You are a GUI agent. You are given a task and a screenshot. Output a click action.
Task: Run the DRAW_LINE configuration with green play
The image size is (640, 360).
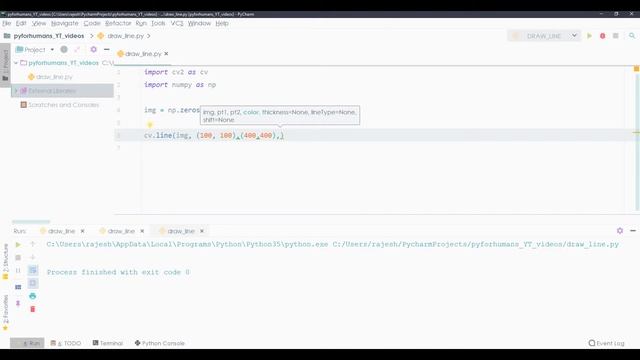coord(589,36)
